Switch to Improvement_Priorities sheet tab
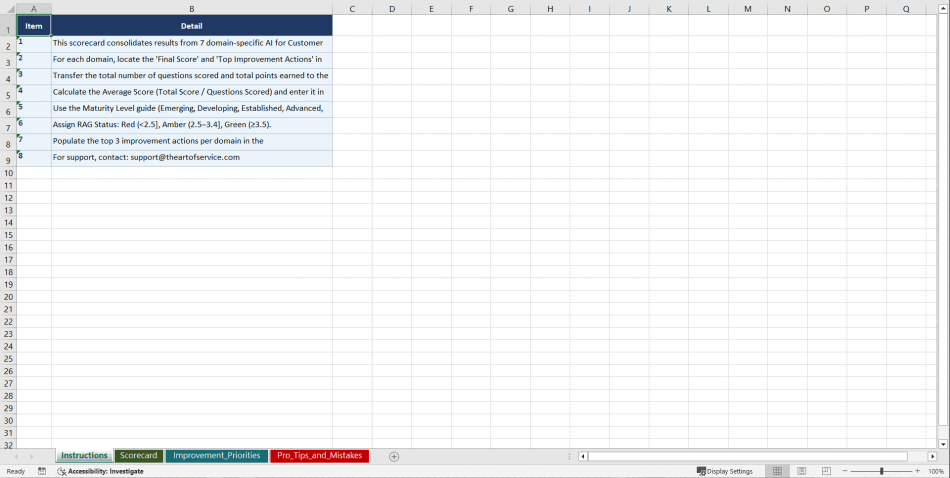Screen dimensions: 950x478 click(x=216, y=456)
